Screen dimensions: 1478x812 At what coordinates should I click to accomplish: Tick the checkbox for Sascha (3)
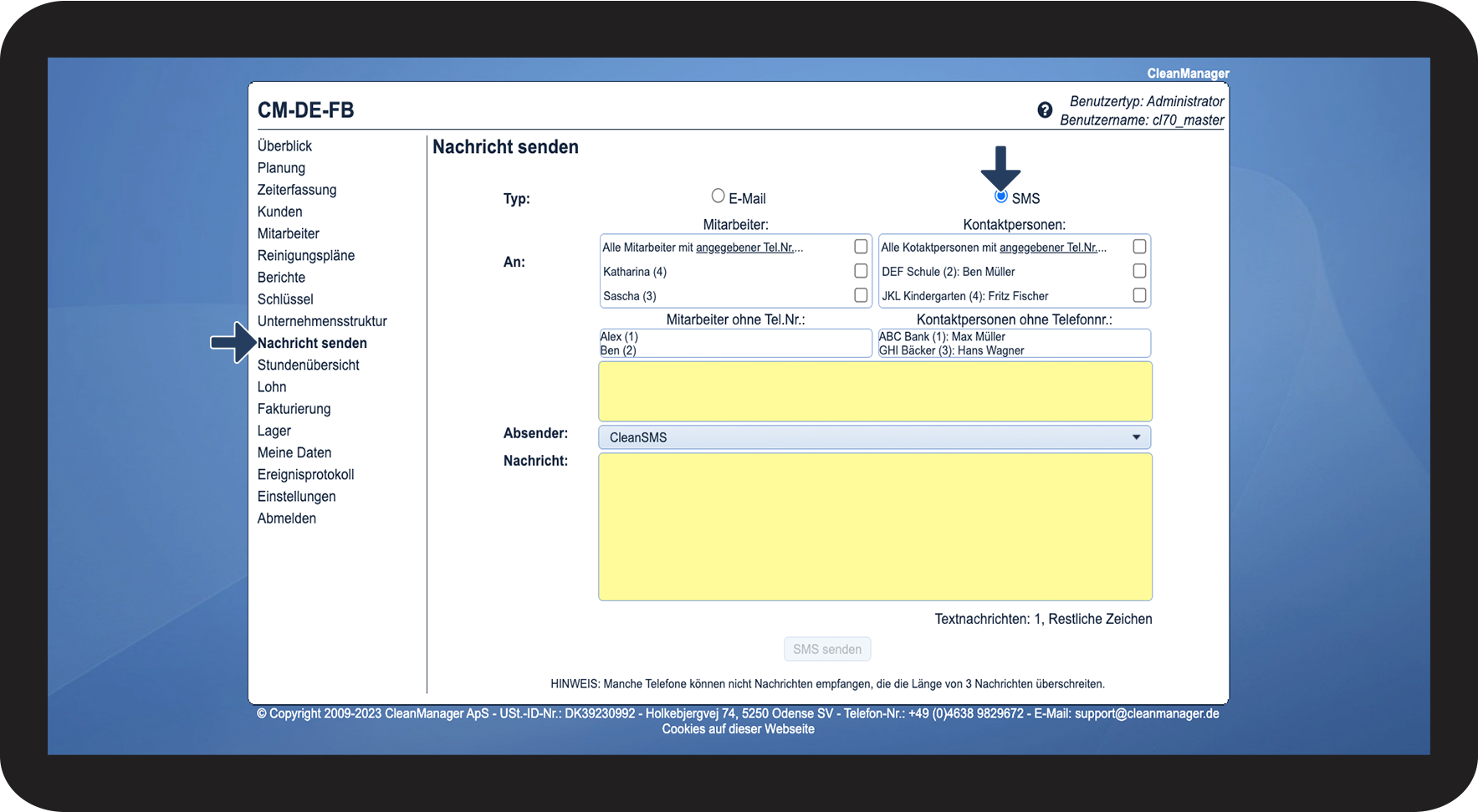860,295
